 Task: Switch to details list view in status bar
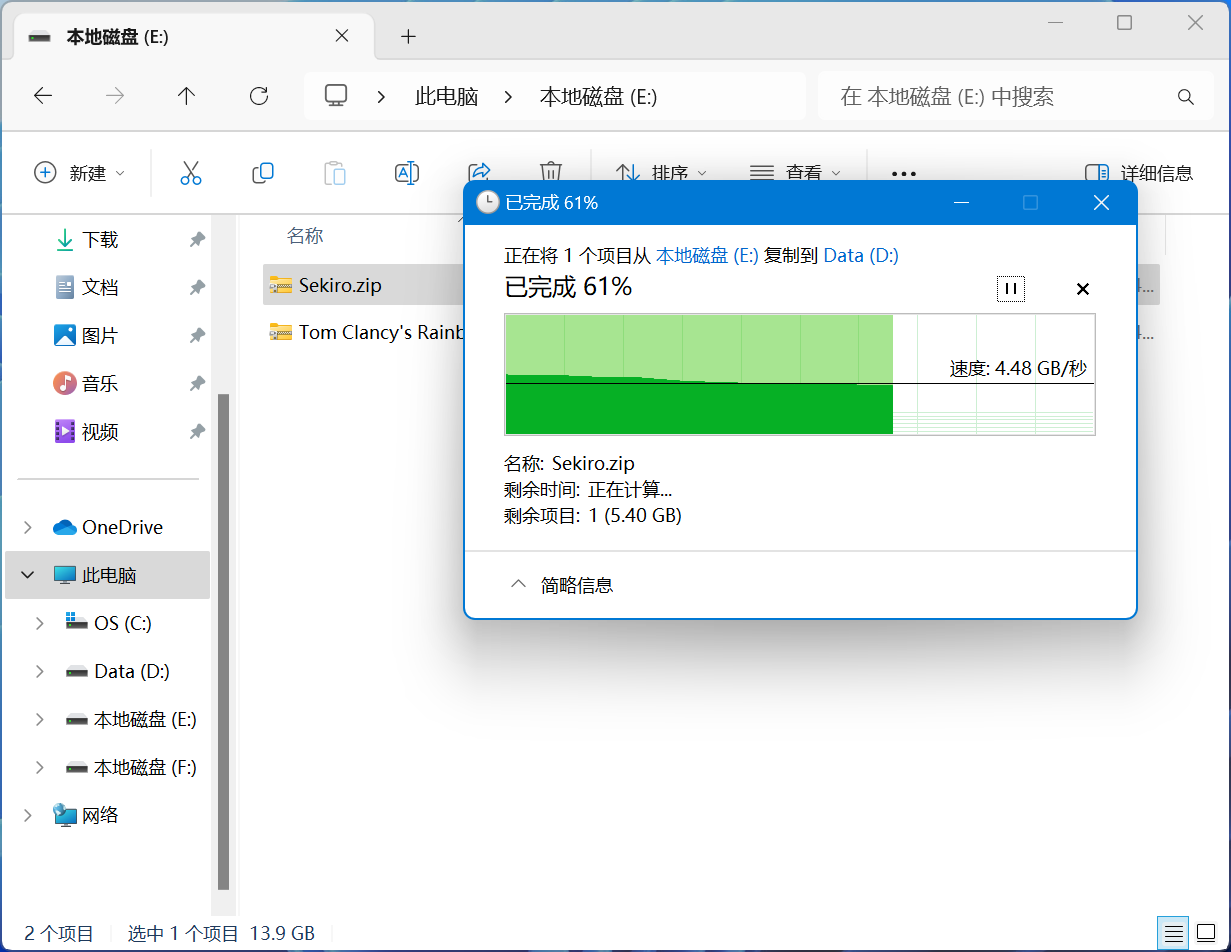pyautogui.click(x=1173, y=933)
